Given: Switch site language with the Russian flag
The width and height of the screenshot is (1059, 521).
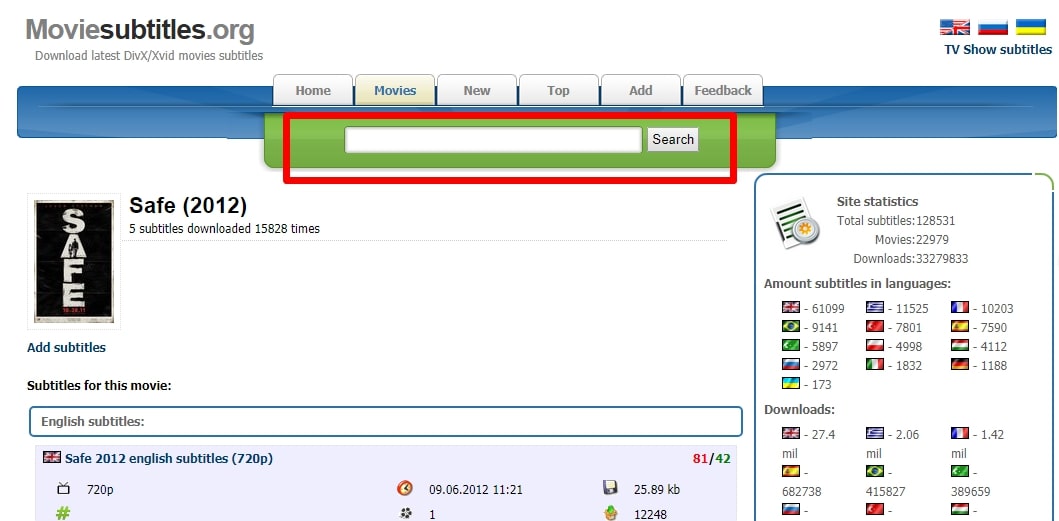Looking at the screenshot, I should pos(993,27).
